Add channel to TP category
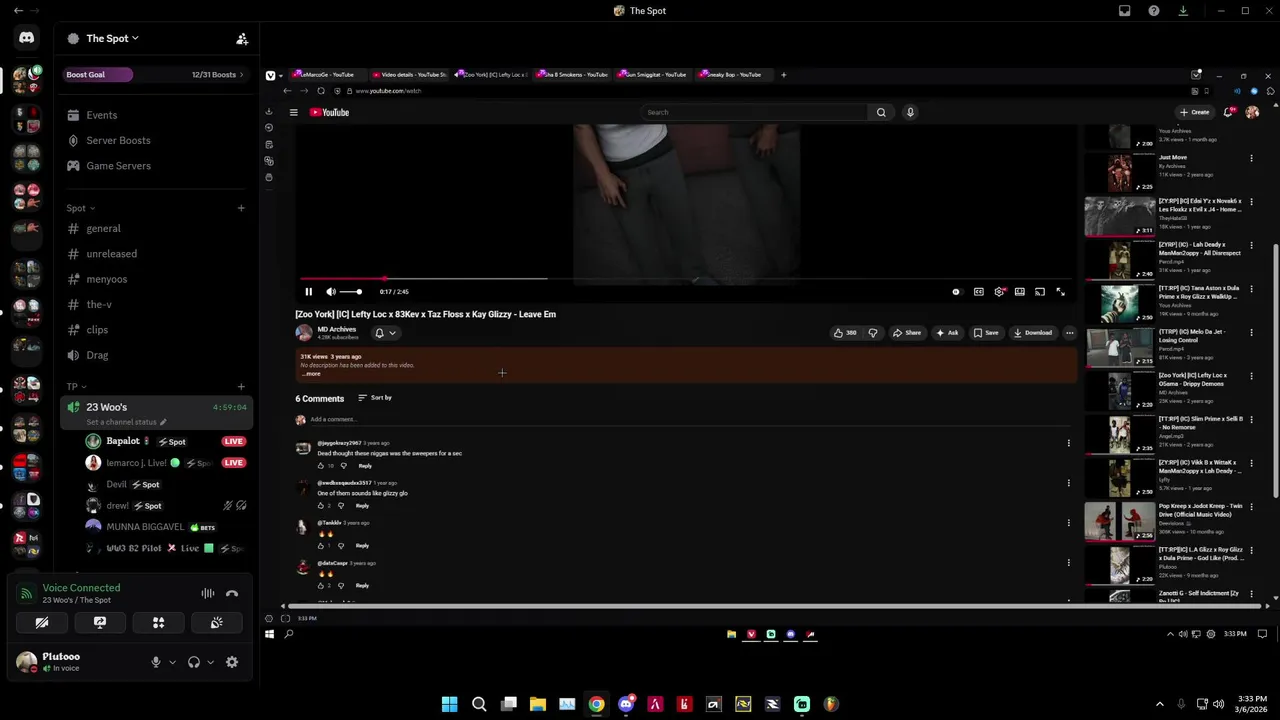Image resolution: width=1280 pixels, height=720 pixels. 241,386
